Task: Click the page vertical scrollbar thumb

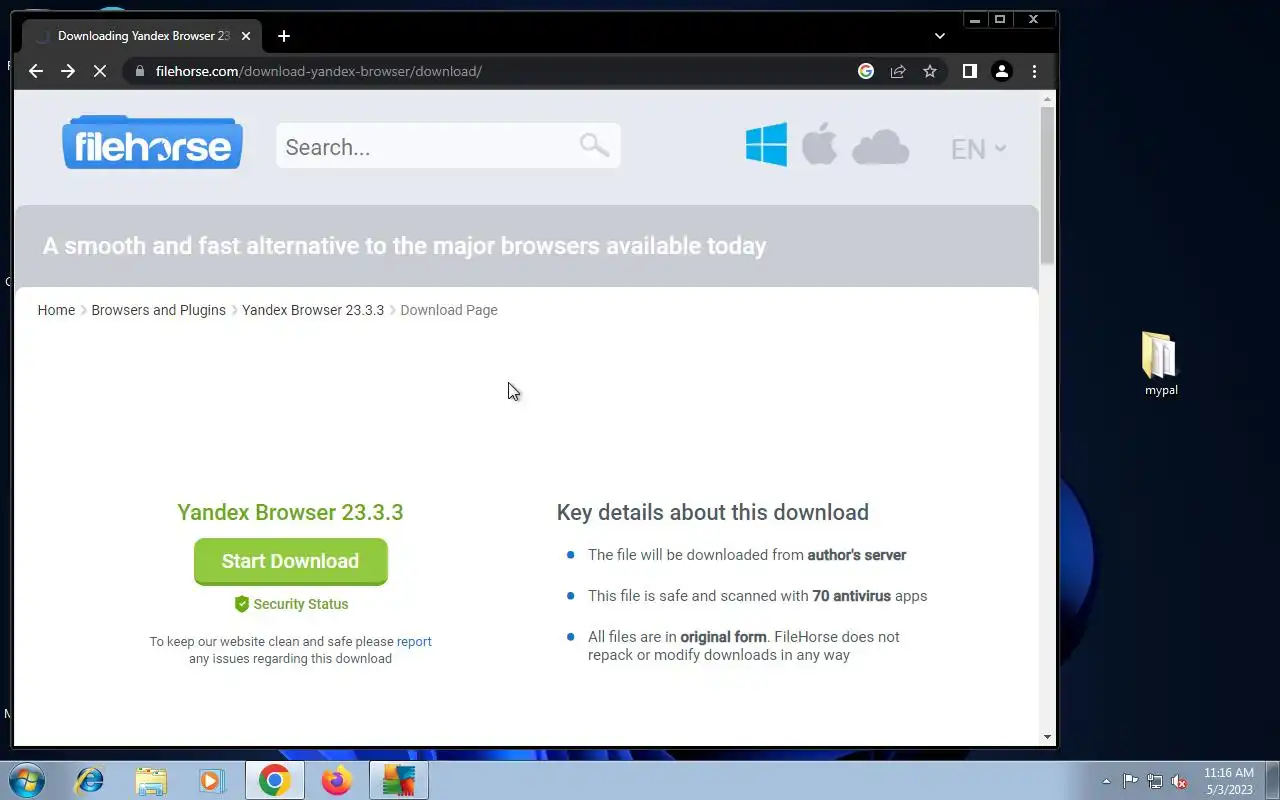Action: tap(1047, 185)
